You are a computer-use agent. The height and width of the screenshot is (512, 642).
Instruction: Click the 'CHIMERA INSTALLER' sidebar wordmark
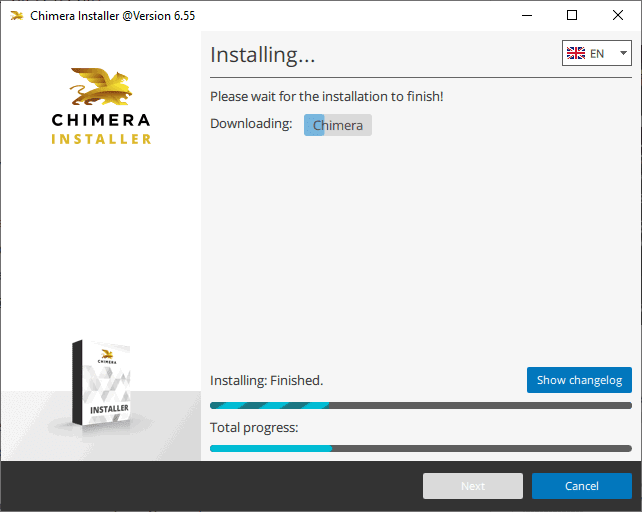101,129
